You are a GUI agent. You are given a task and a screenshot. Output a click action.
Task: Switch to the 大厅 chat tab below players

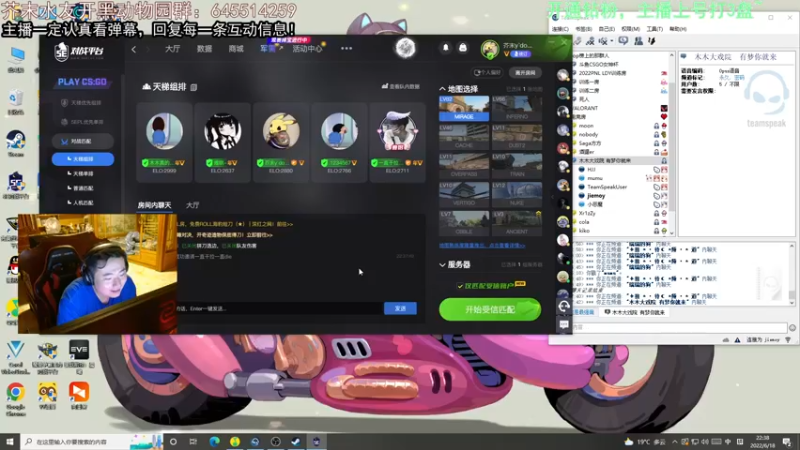pyautogui.click(x=192, y=205)
